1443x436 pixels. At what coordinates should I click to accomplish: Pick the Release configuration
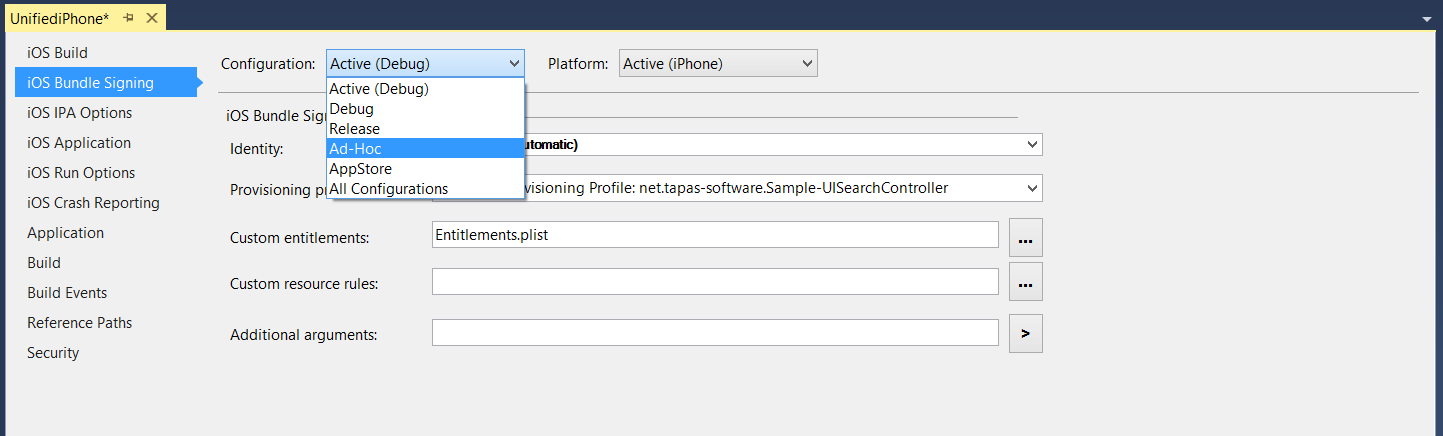pyautogui.click(x=425, y=128)
